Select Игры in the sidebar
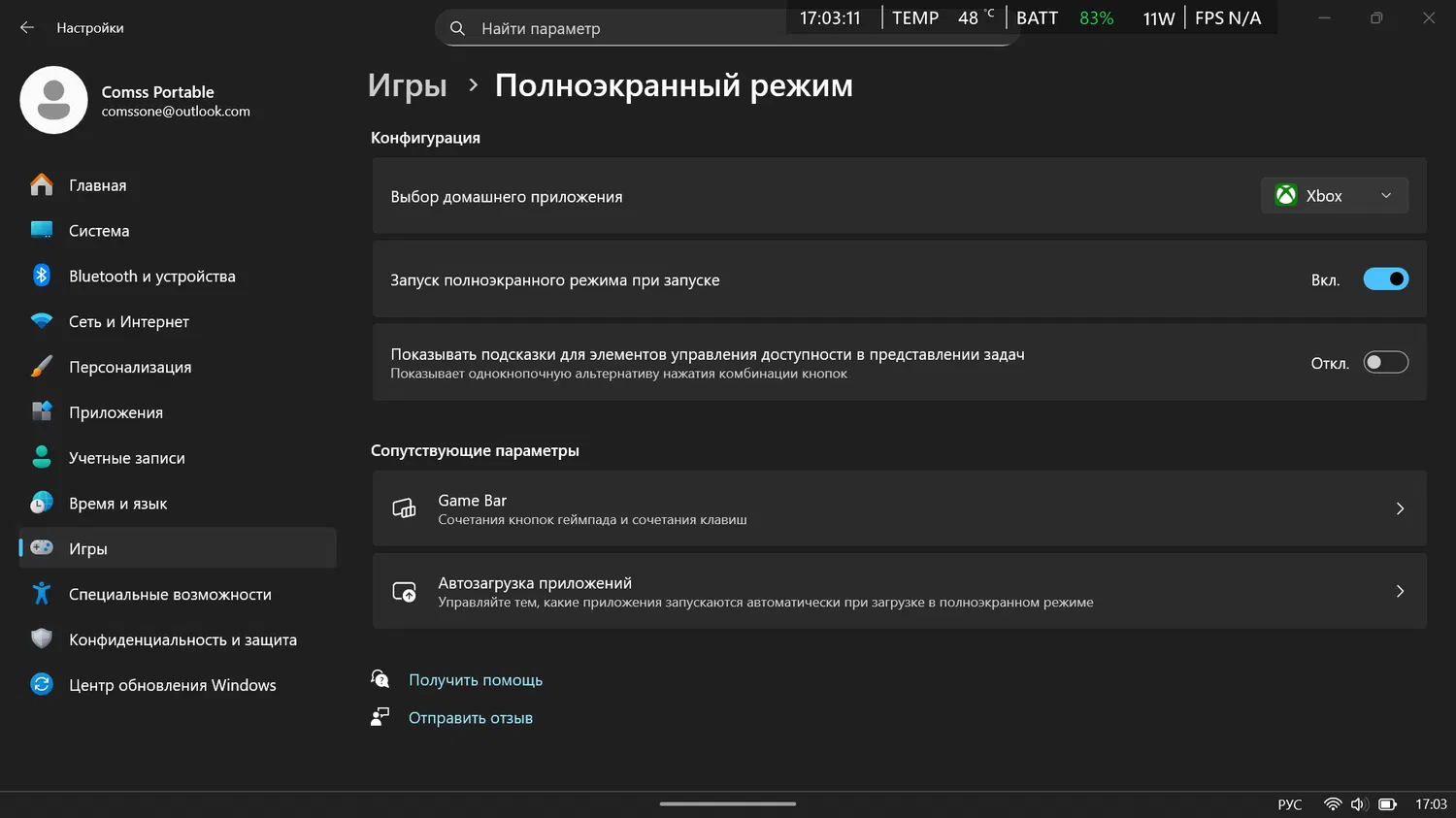1456x818 pixels. click(x=87, y=548)
